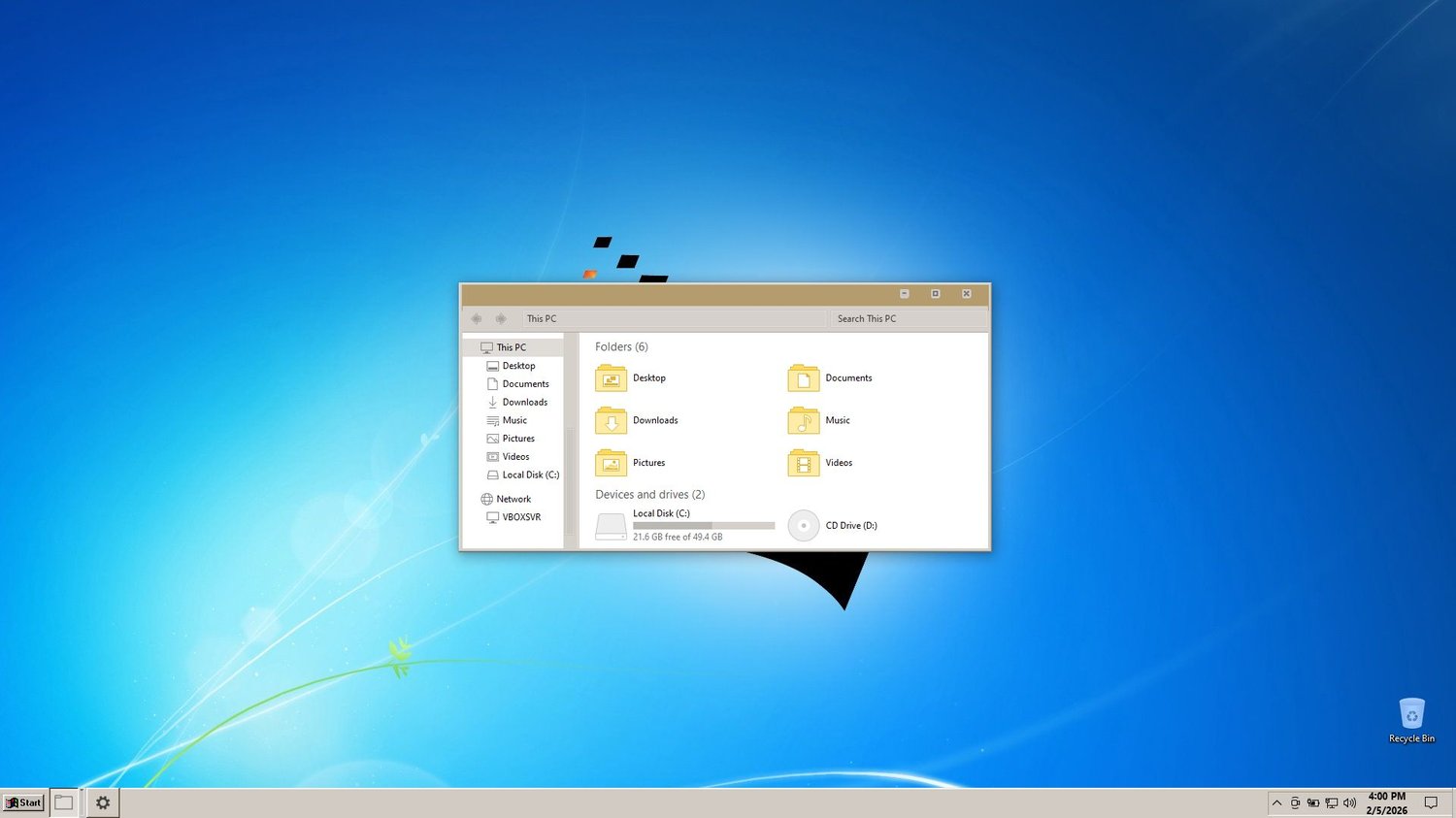Select the Videos folder icon
The width and height of the screenshot is (1456, 818).
tap(804, 463)
